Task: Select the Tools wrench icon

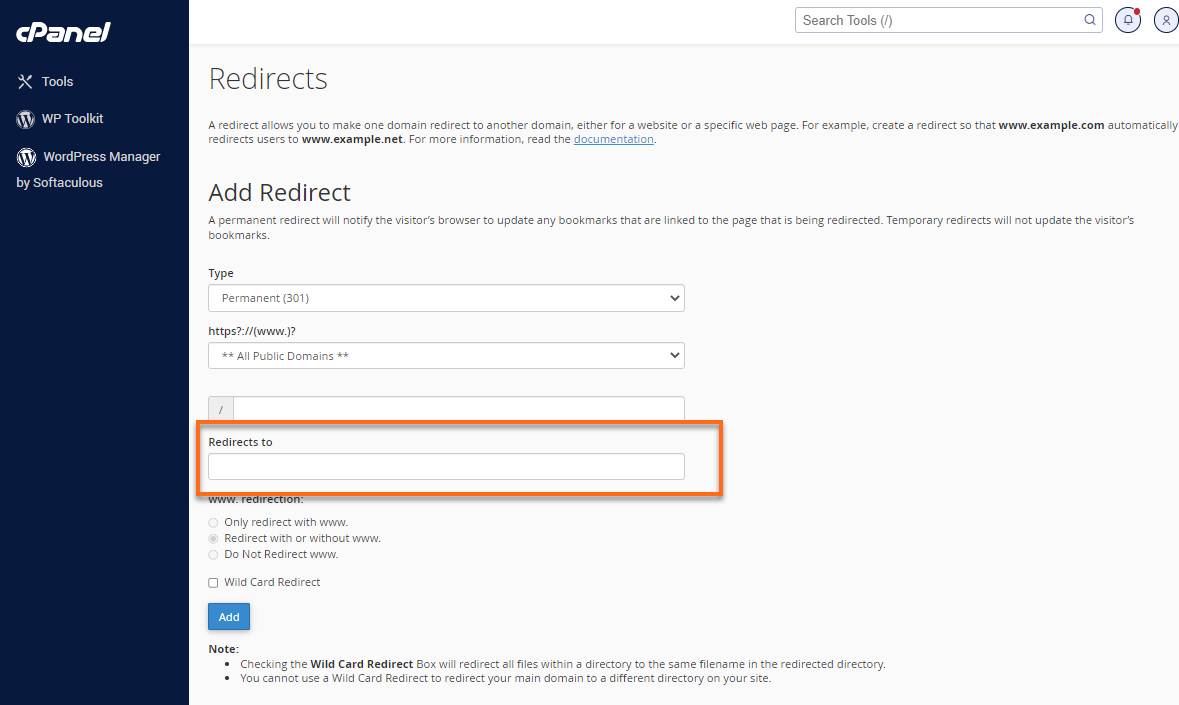Action: pyautogui.click(x=24, y=81)
